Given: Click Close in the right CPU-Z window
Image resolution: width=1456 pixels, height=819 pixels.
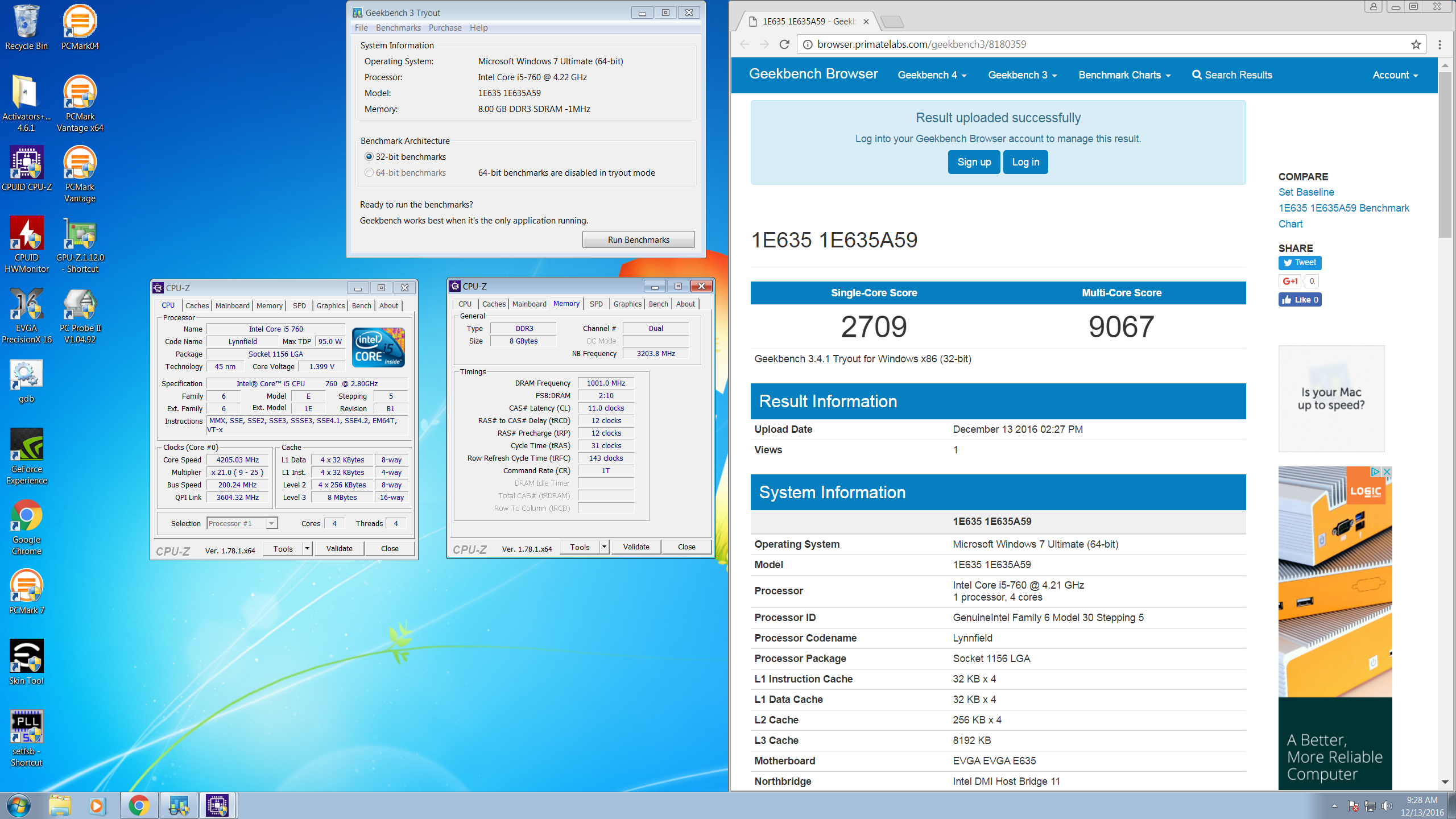Looking at the screenshot, I should click(686, 547).
